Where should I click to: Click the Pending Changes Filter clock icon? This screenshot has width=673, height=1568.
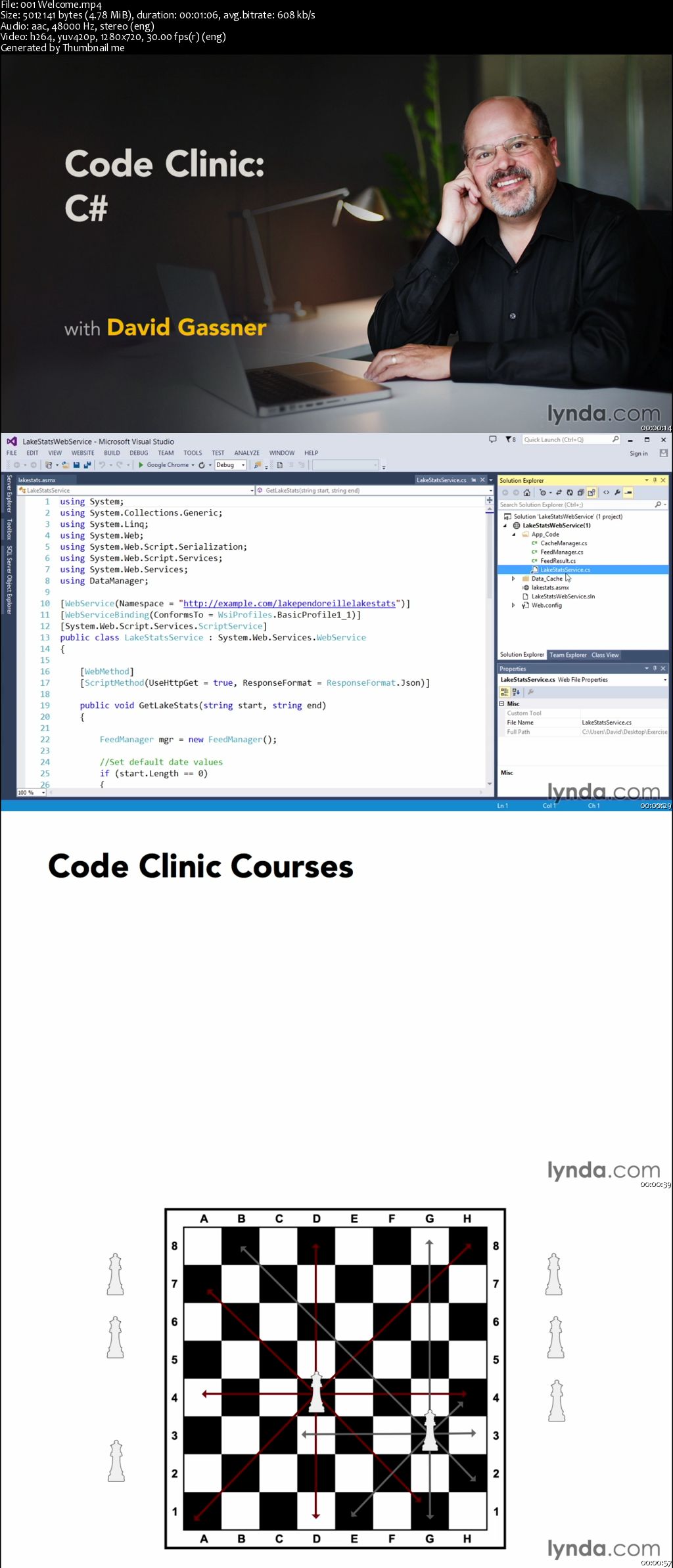(543, 493)
